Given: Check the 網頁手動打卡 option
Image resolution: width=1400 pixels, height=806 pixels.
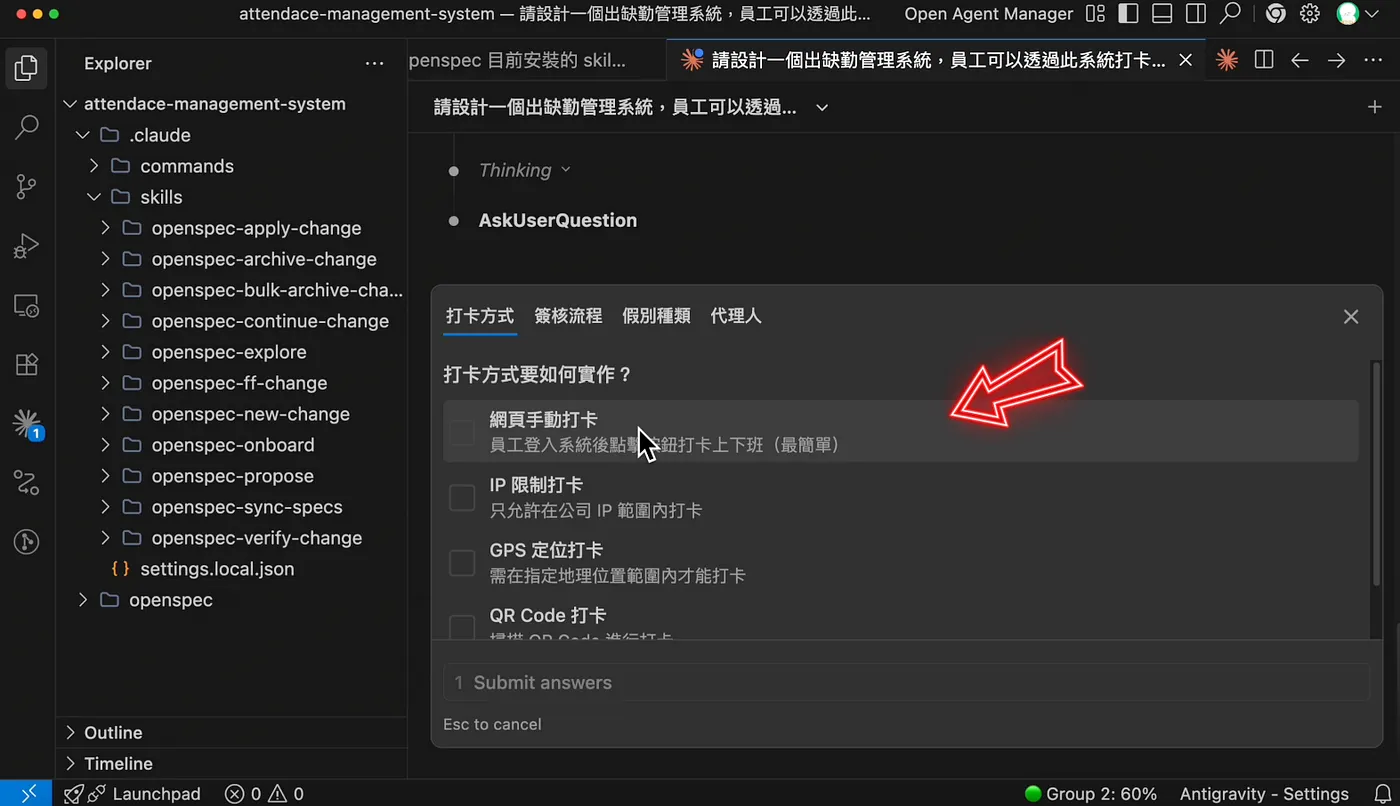Looking at the screenshot, I should click(461, 432).
